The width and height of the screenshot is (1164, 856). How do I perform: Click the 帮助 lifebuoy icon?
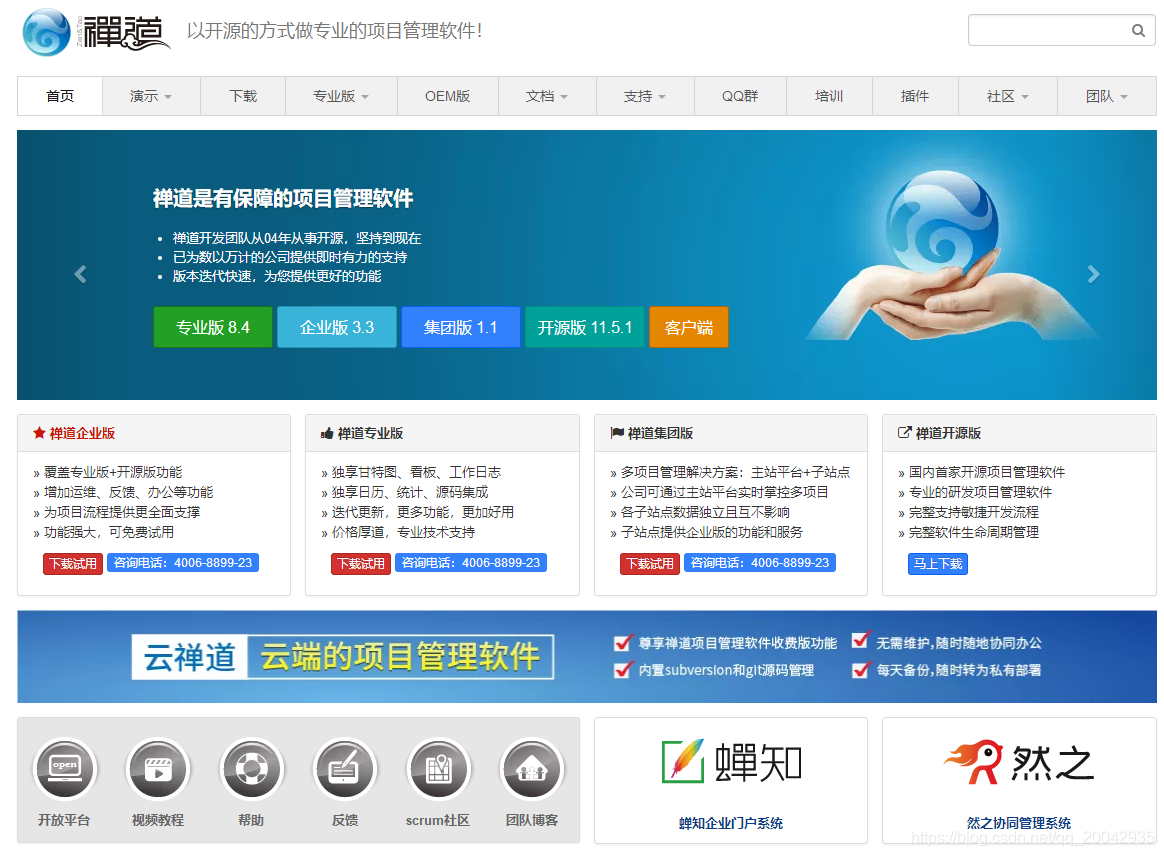(252, 768)
